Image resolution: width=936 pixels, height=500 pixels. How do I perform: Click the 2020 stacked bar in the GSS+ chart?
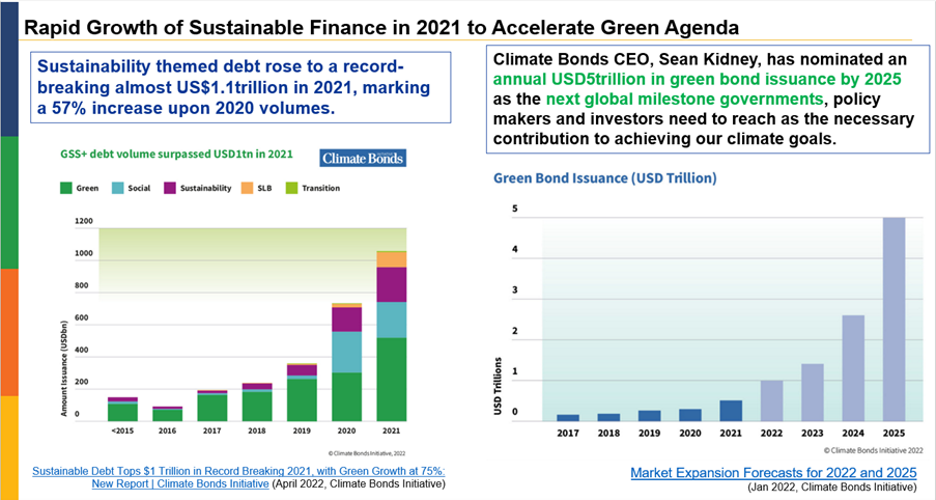tap(347, 362)
